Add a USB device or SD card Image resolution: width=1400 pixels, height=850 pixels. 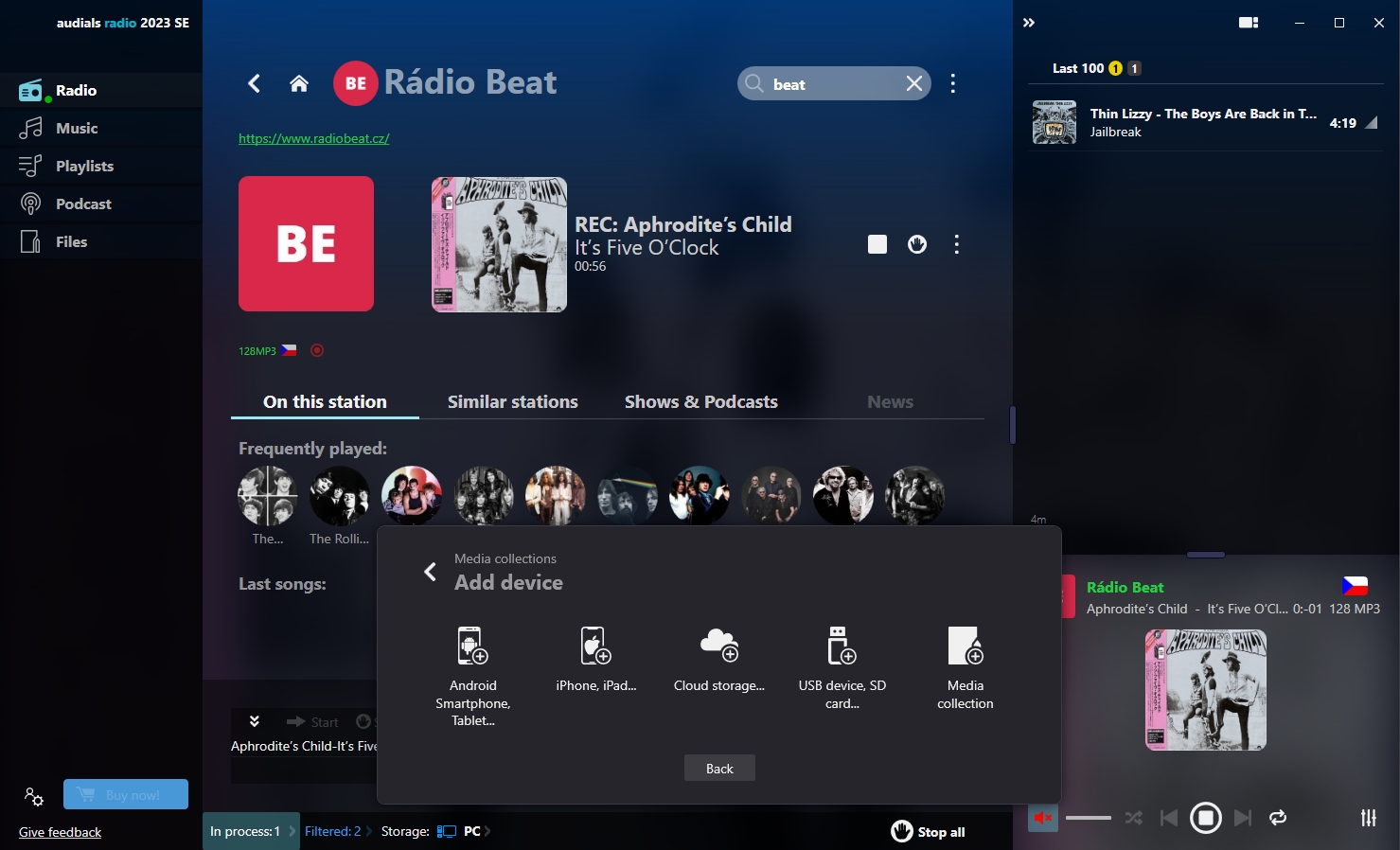[x=842, y=667]
